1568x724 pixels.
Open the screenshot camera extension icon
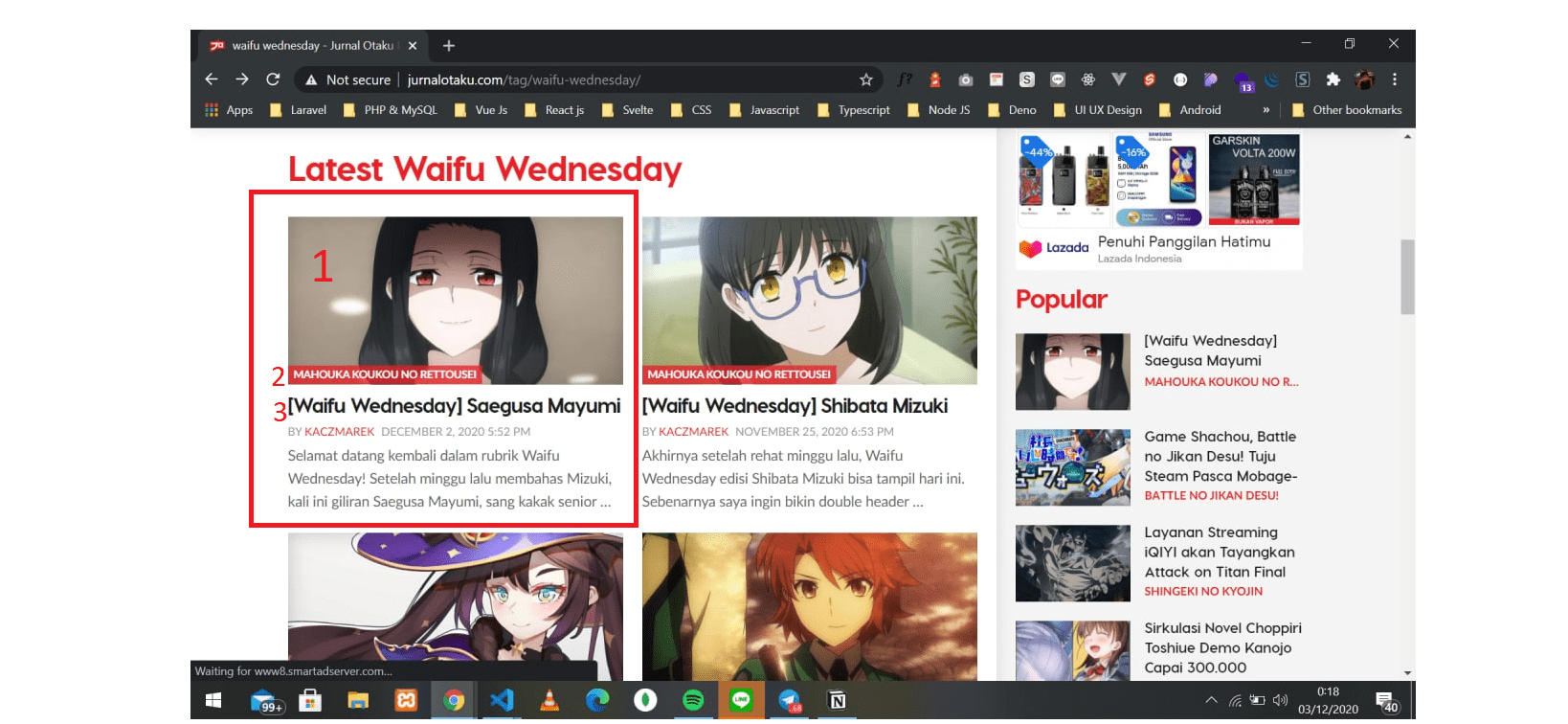coord(966,79)
